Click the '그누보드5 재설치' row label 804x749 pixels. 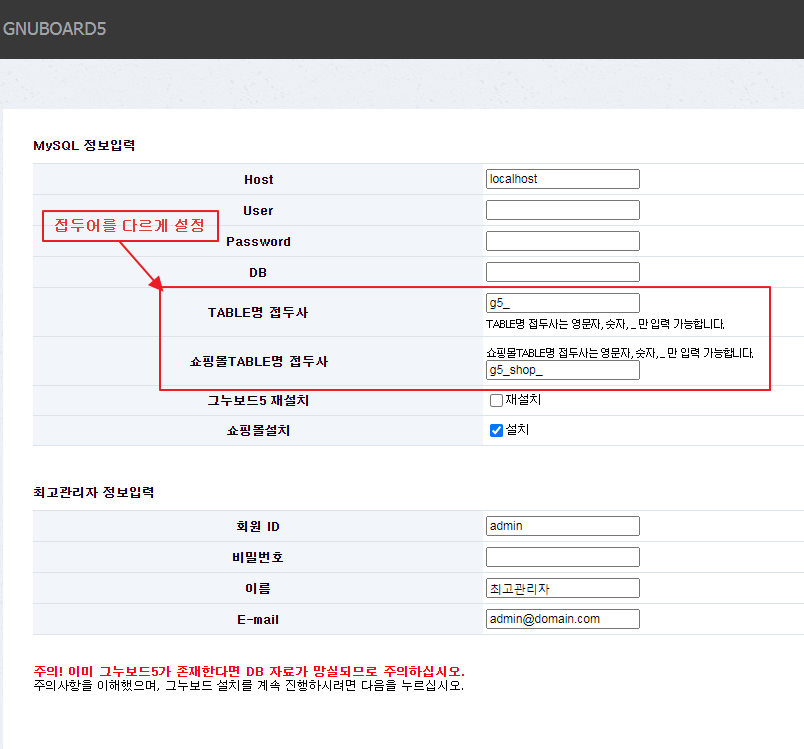(x=258, y=400)
